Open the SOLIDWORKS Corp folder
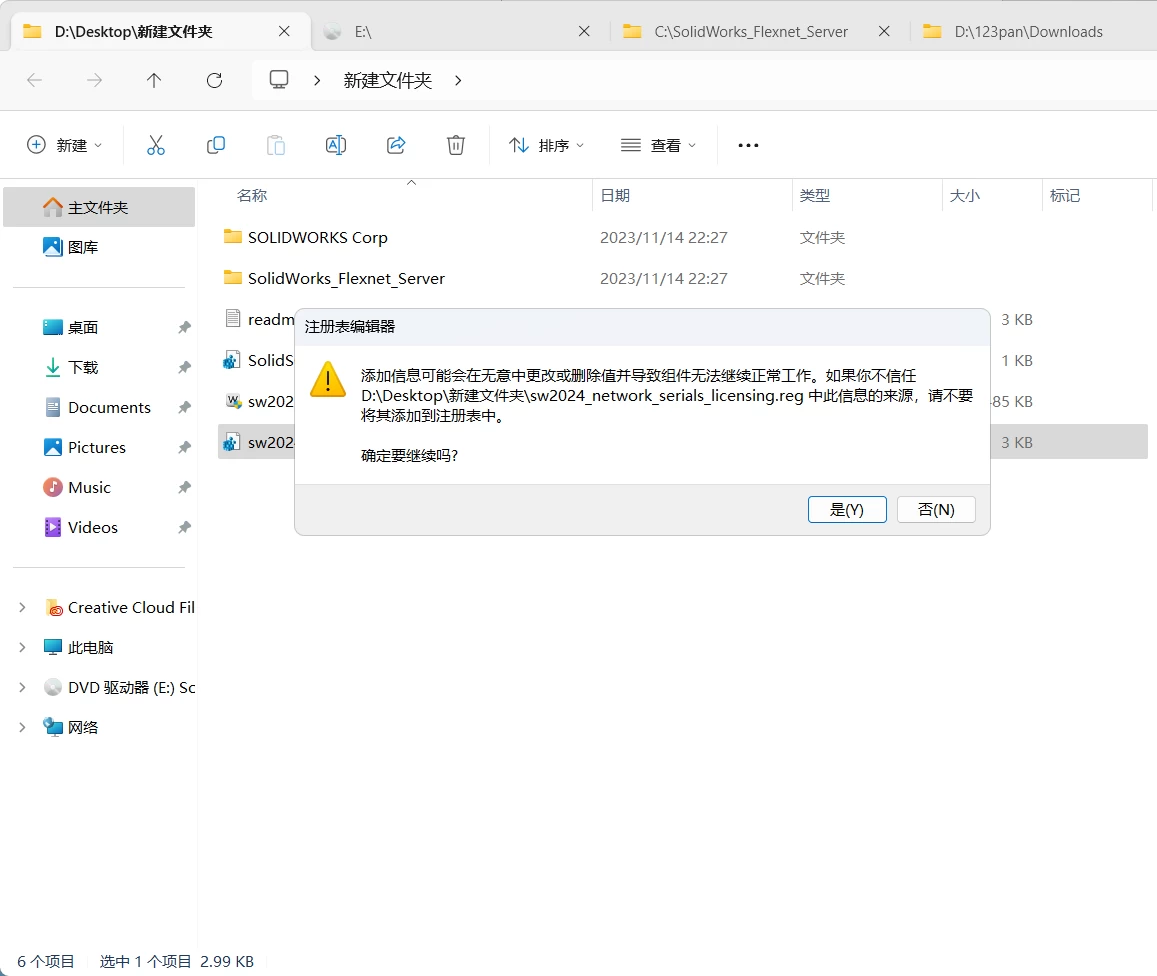The width and height of the screenshot is (1157, 976). (x=317, y=237)
